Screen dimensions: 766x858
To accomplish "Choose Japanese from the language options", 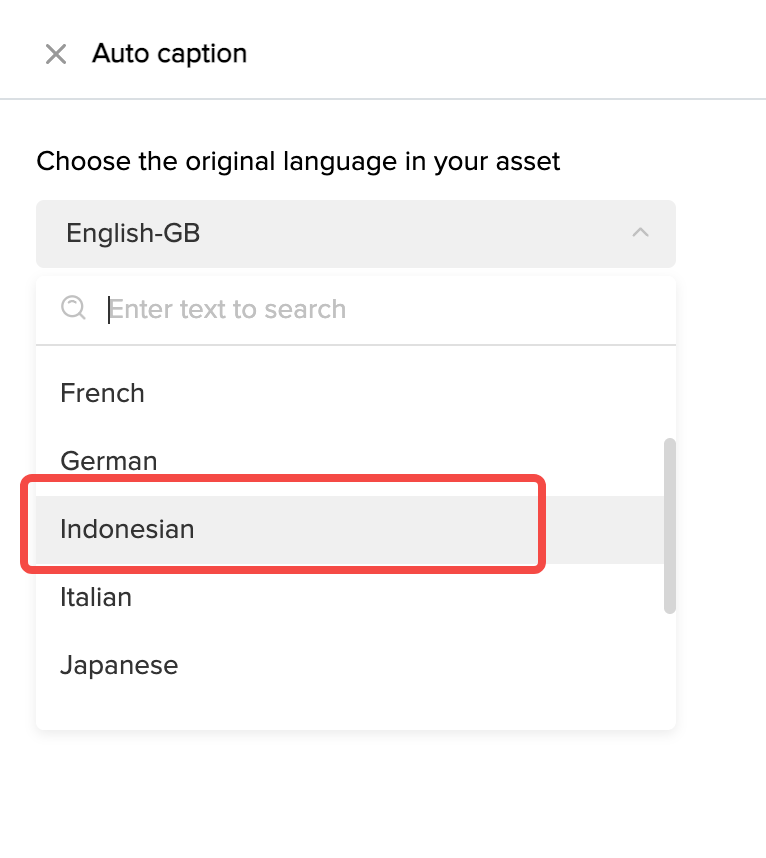I will 119,665.
